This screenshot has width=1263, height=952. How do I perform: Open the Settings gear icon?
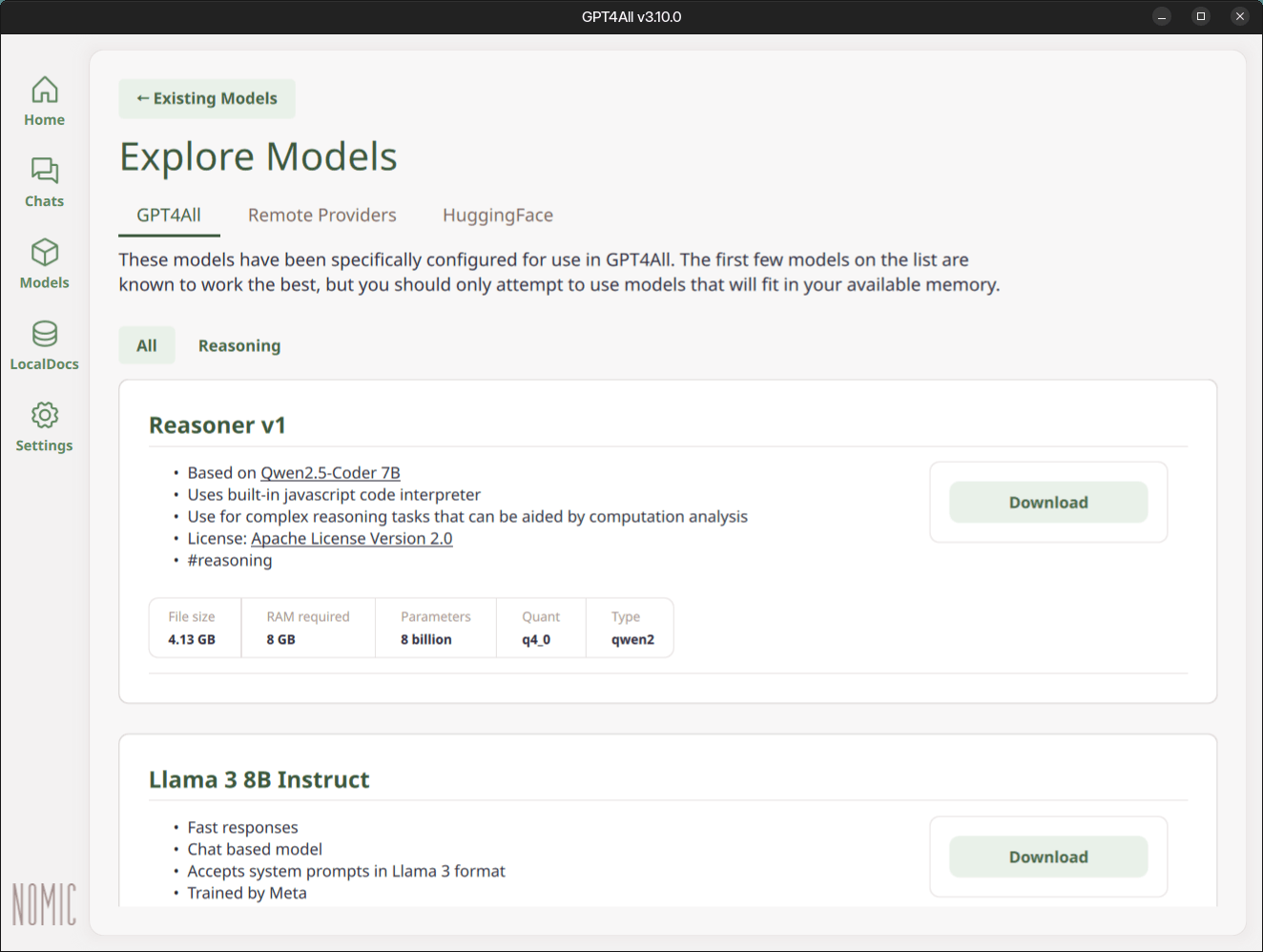[x=44, y=415]
